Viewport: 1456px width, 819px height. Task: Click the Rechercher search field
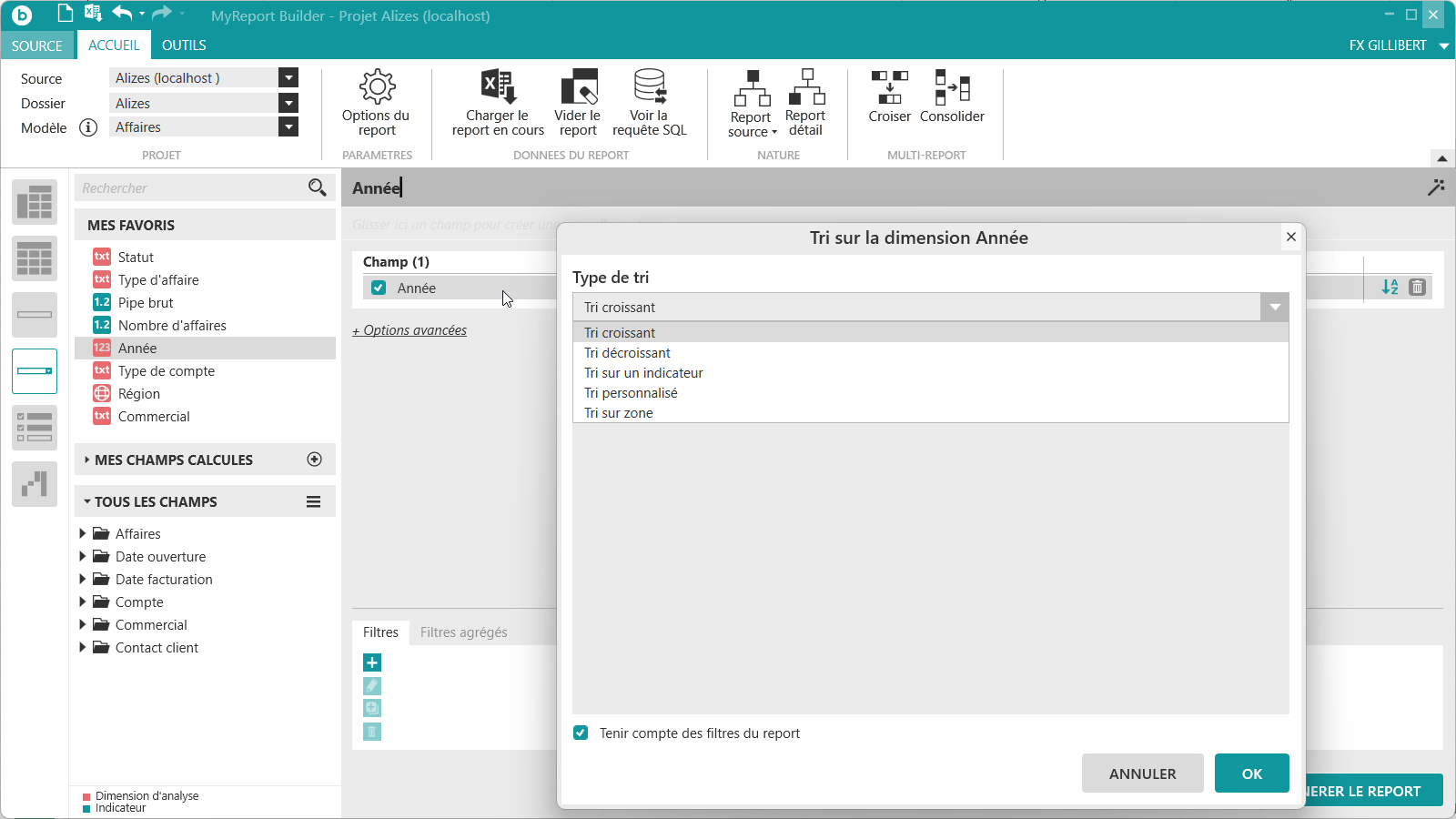[191, 188]
